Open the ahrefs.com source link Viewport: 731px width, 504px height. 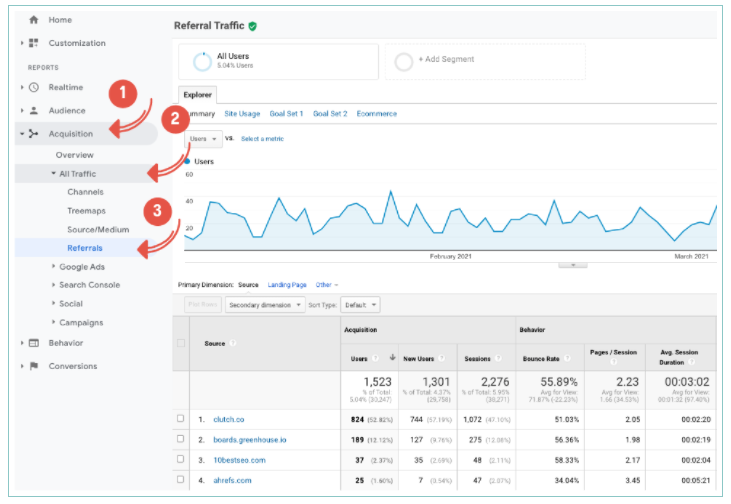coord(232,480)
